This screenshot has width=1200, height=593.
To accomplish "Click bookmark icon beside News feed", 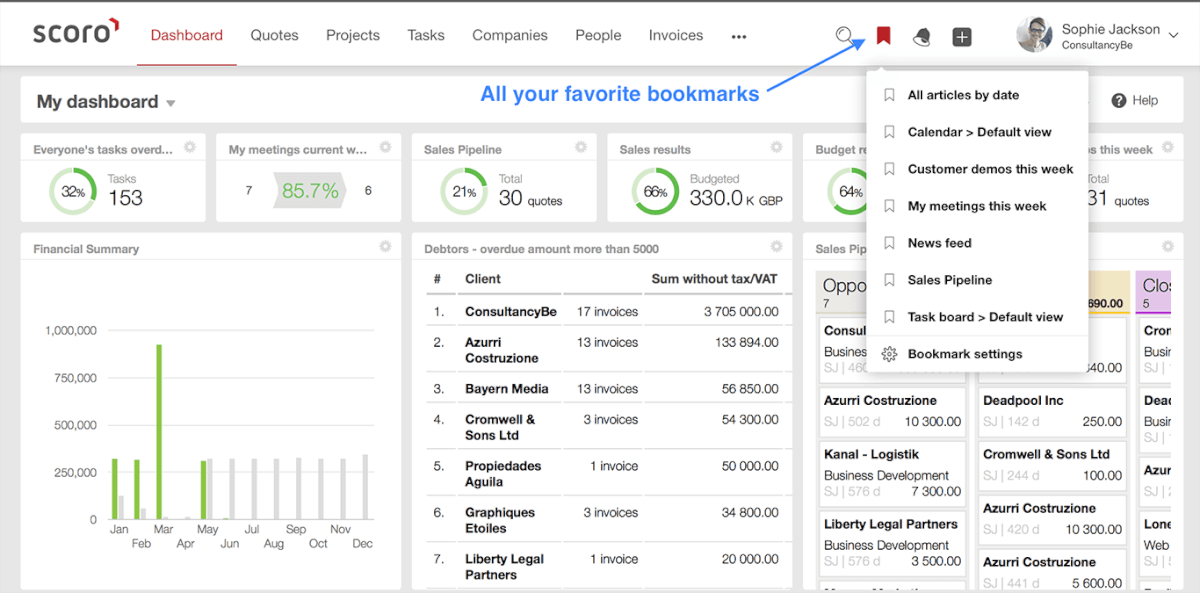I will tap(889, 243).
